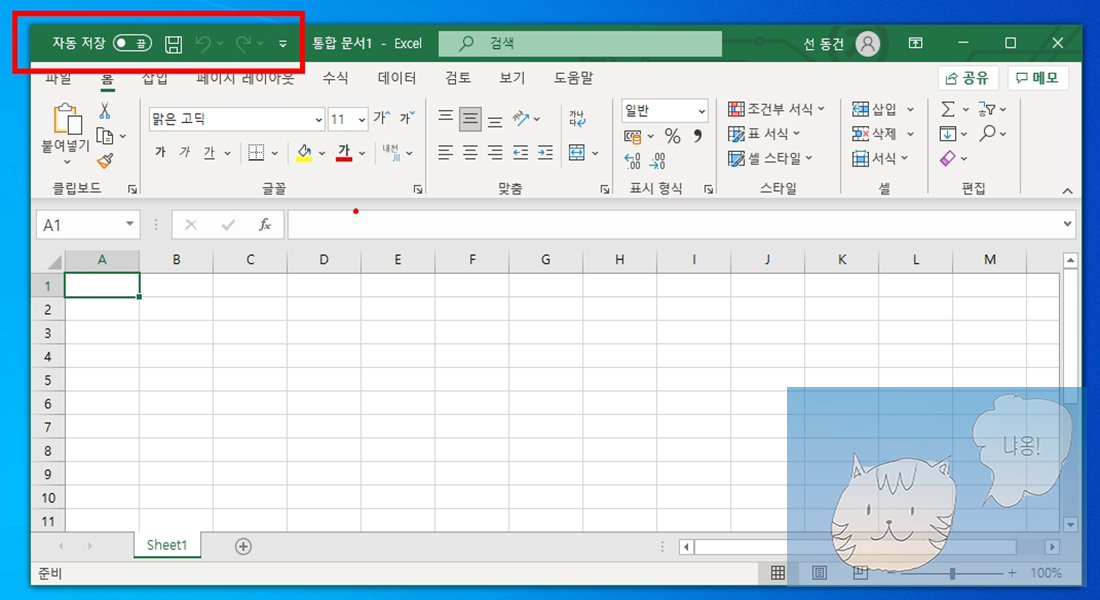
Task: Apply red font color 가
Action: (x=344, y=152)
